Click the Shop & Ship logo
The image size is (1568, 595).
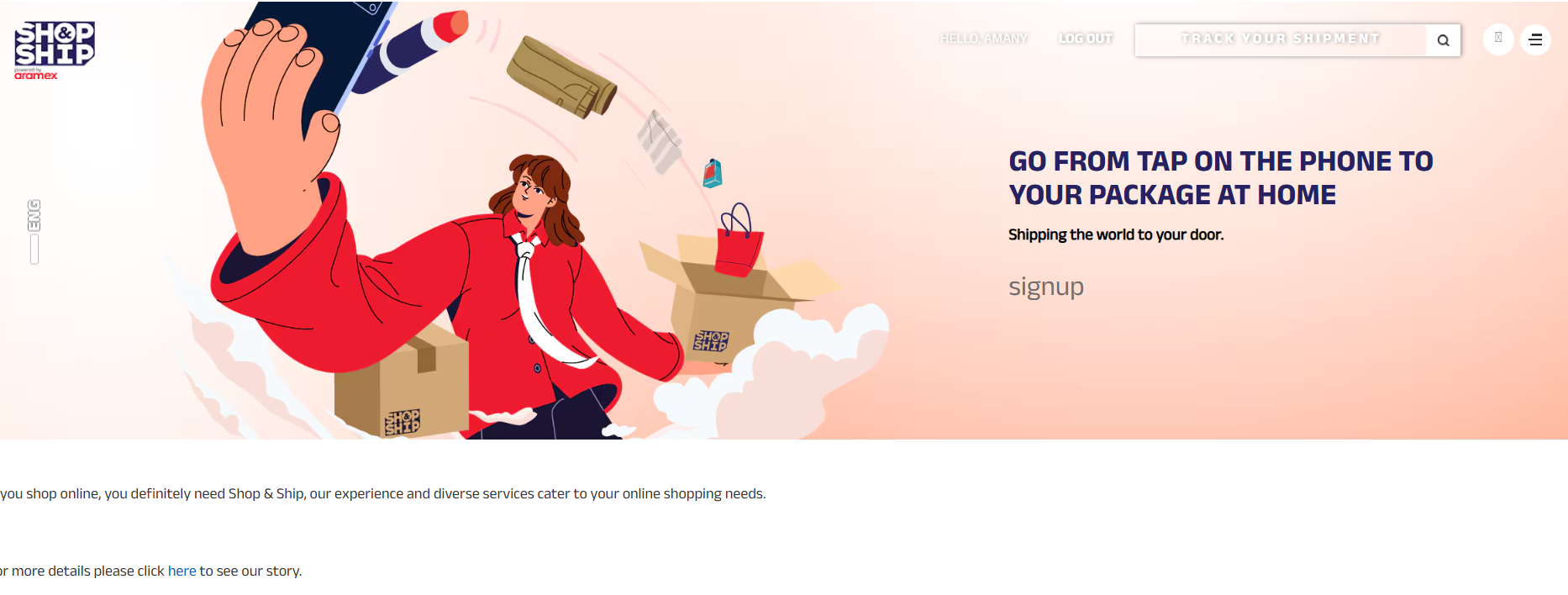pyautogui.click(x=55, y=50)
